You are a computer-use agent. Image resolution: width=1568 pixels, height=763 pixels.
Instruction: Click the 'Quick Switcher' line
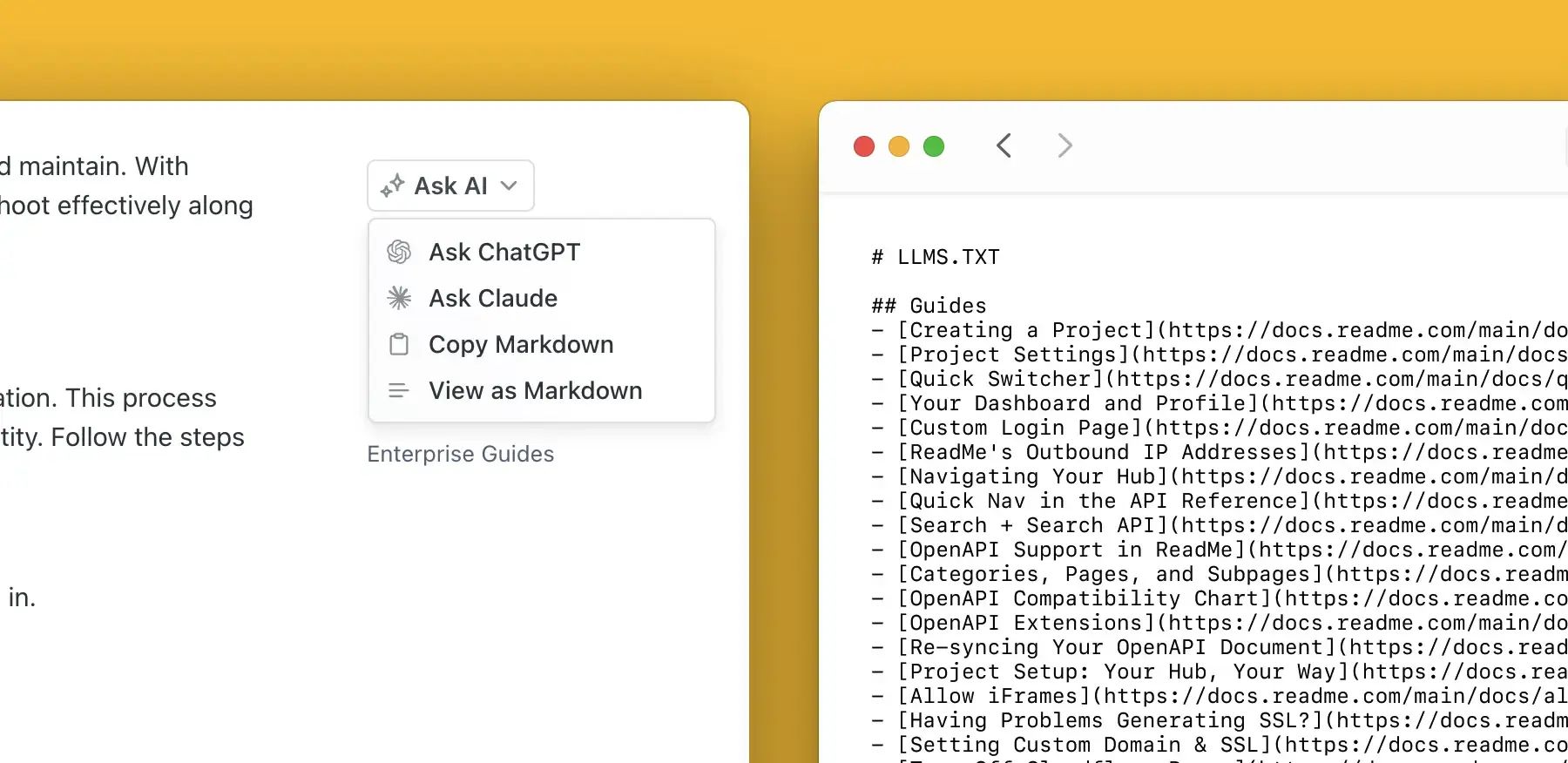(x=1220, y=379)
